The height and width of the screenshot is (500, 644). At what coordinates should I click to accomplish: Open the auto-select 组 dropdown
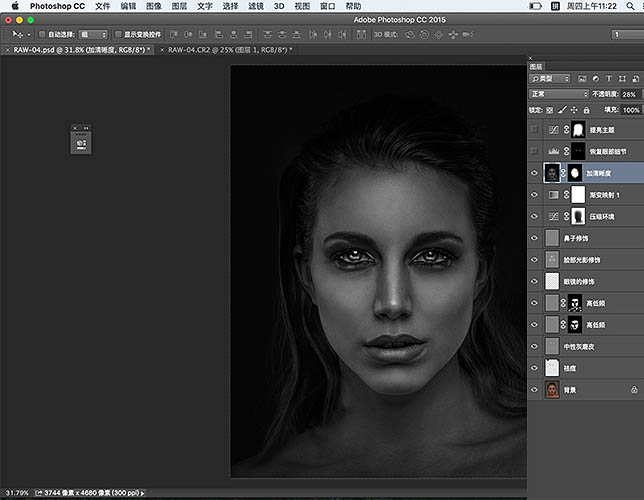(x=95, y=33)
